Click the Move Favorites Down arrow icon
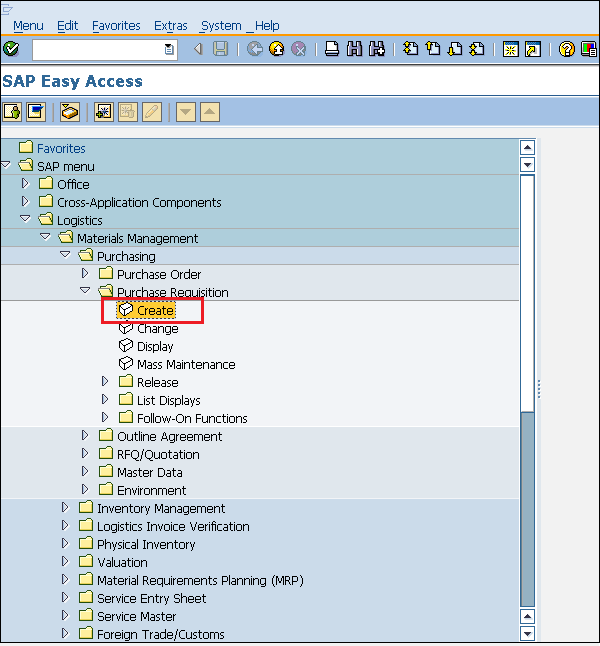The height and width of the screenshot is (646, 600). pyautogui.click(x=185, y=112)
